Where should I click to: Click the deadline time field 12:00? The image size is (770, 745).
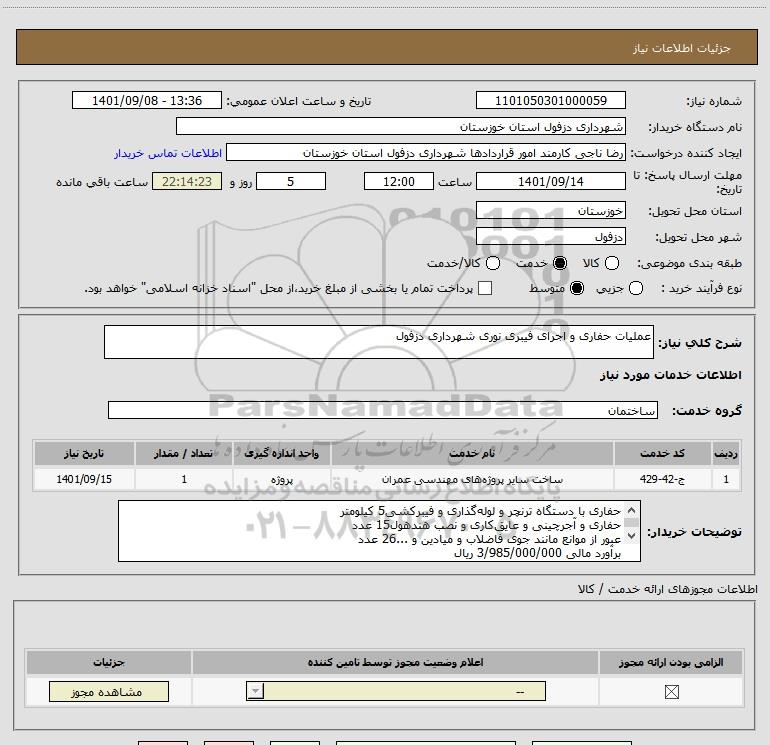click(399, 181)
